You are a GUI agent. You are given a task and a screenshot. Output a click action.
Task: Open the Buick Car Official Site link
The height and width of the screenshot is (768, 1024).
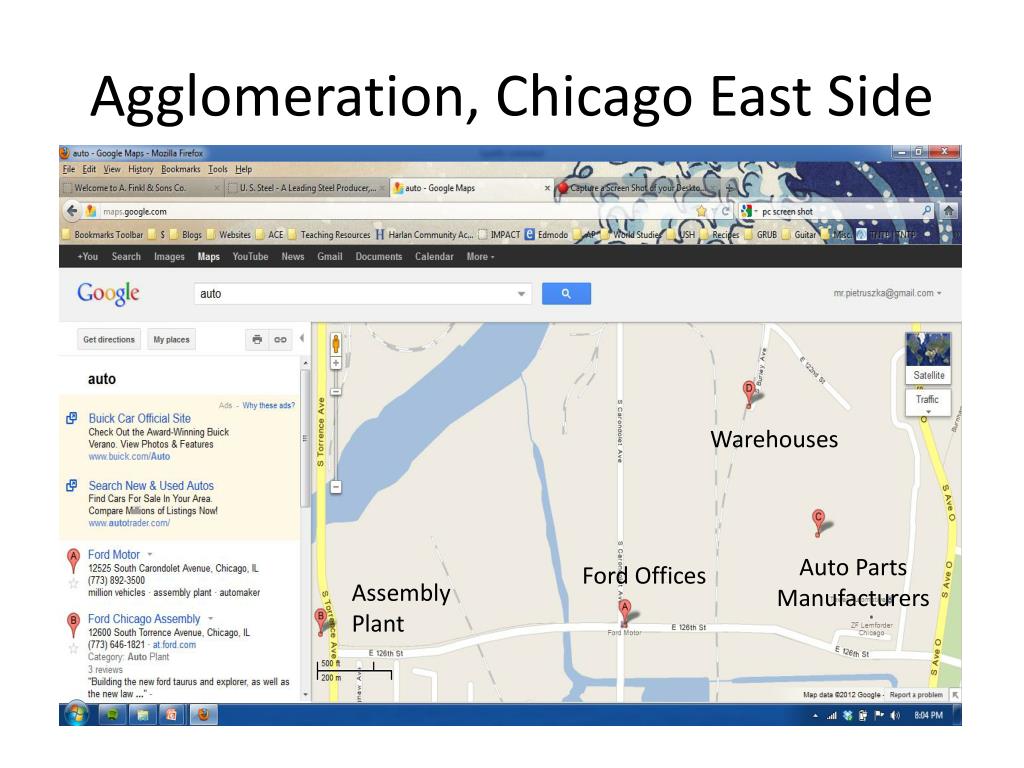(140, 418)
